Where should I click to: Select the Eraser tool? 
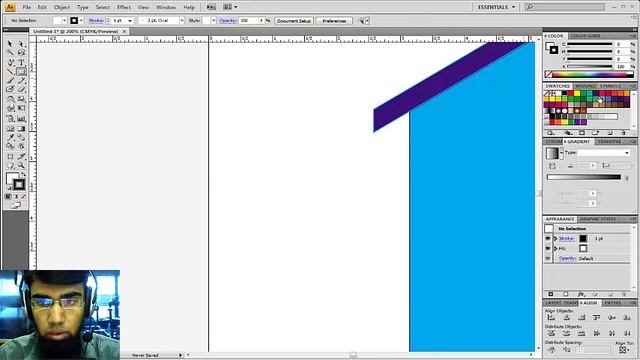pos(21,89)
